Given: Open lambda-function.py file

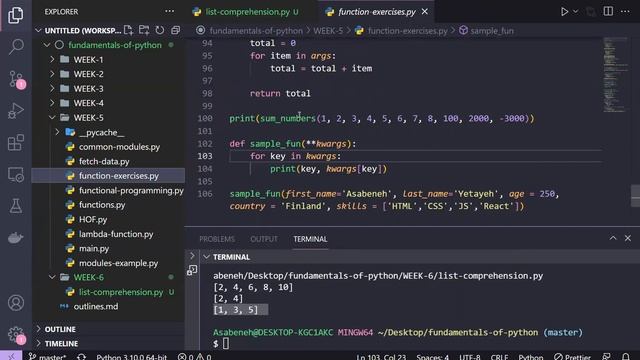Looking at the screenshot, I should pyautogui.click(x=116, y=234).
